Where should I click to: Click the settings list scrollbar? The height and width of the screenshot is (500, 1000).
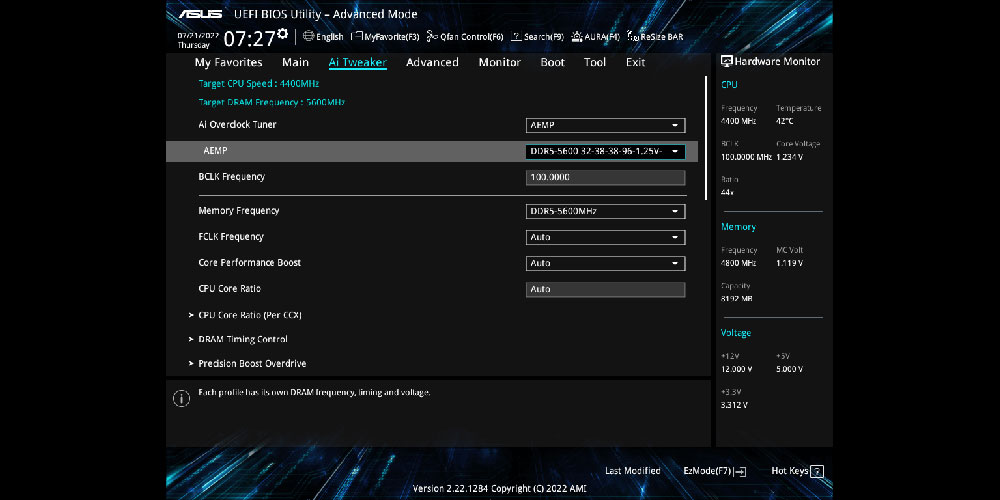coord(706,138)
